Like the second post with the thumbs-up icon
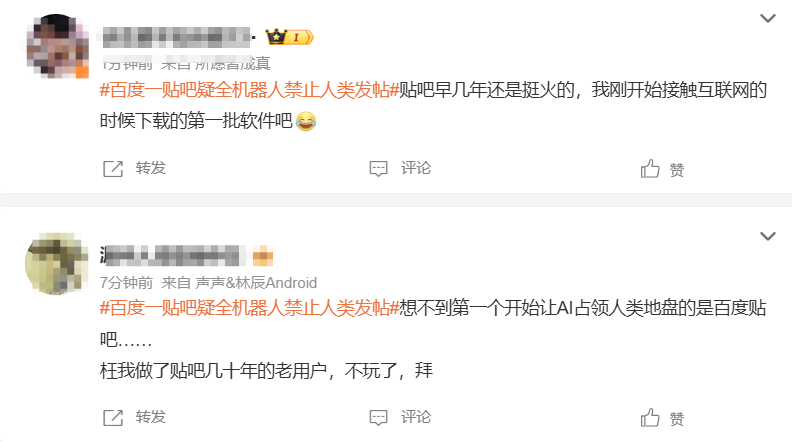792x442 pixels. pyautogui.click(x=650, y=417)
